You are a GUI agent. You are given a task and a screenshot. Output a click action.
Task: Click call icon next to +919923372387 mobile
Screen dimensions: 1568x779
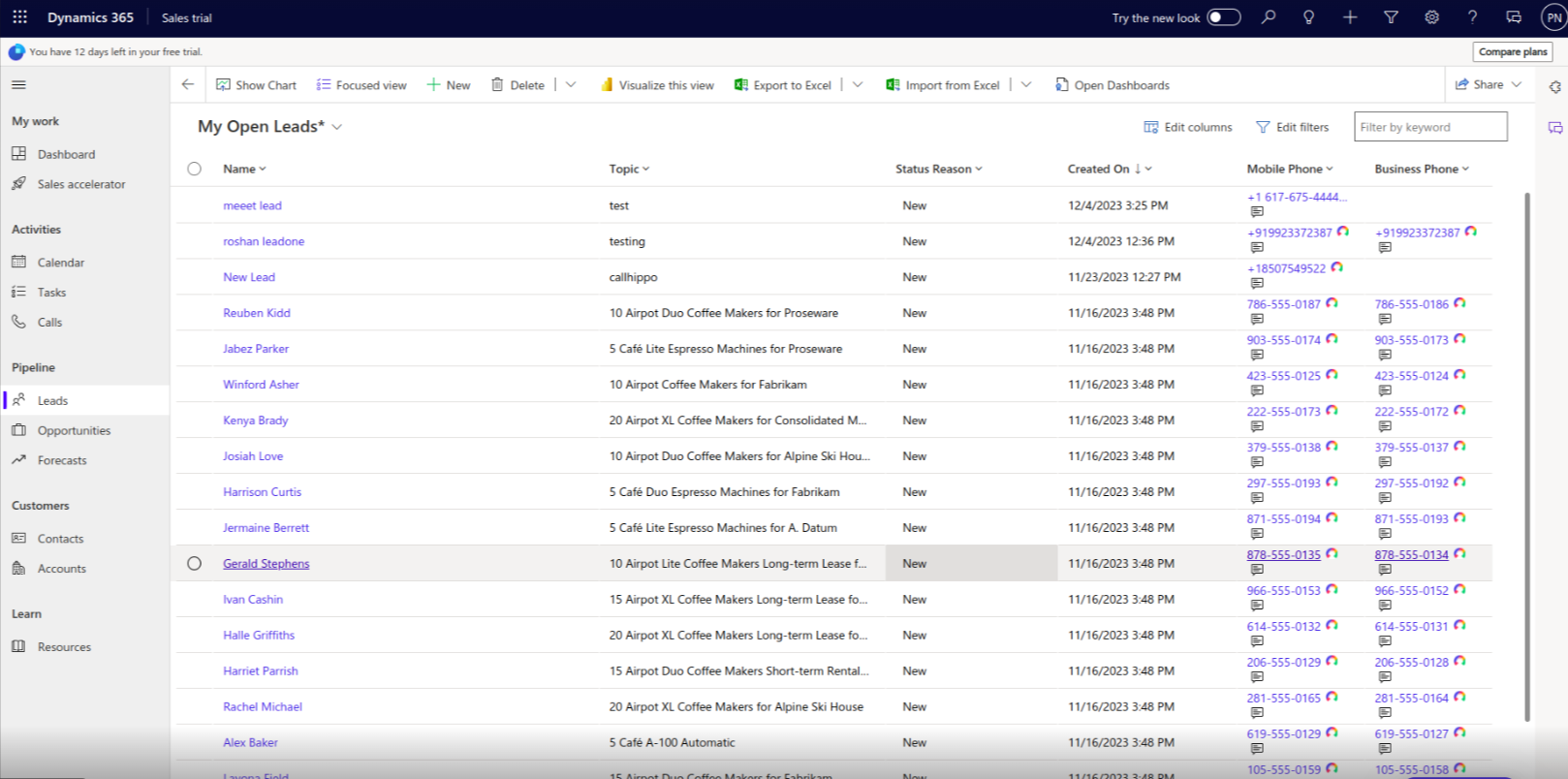pyautogui.click(x=1343, y=232)
